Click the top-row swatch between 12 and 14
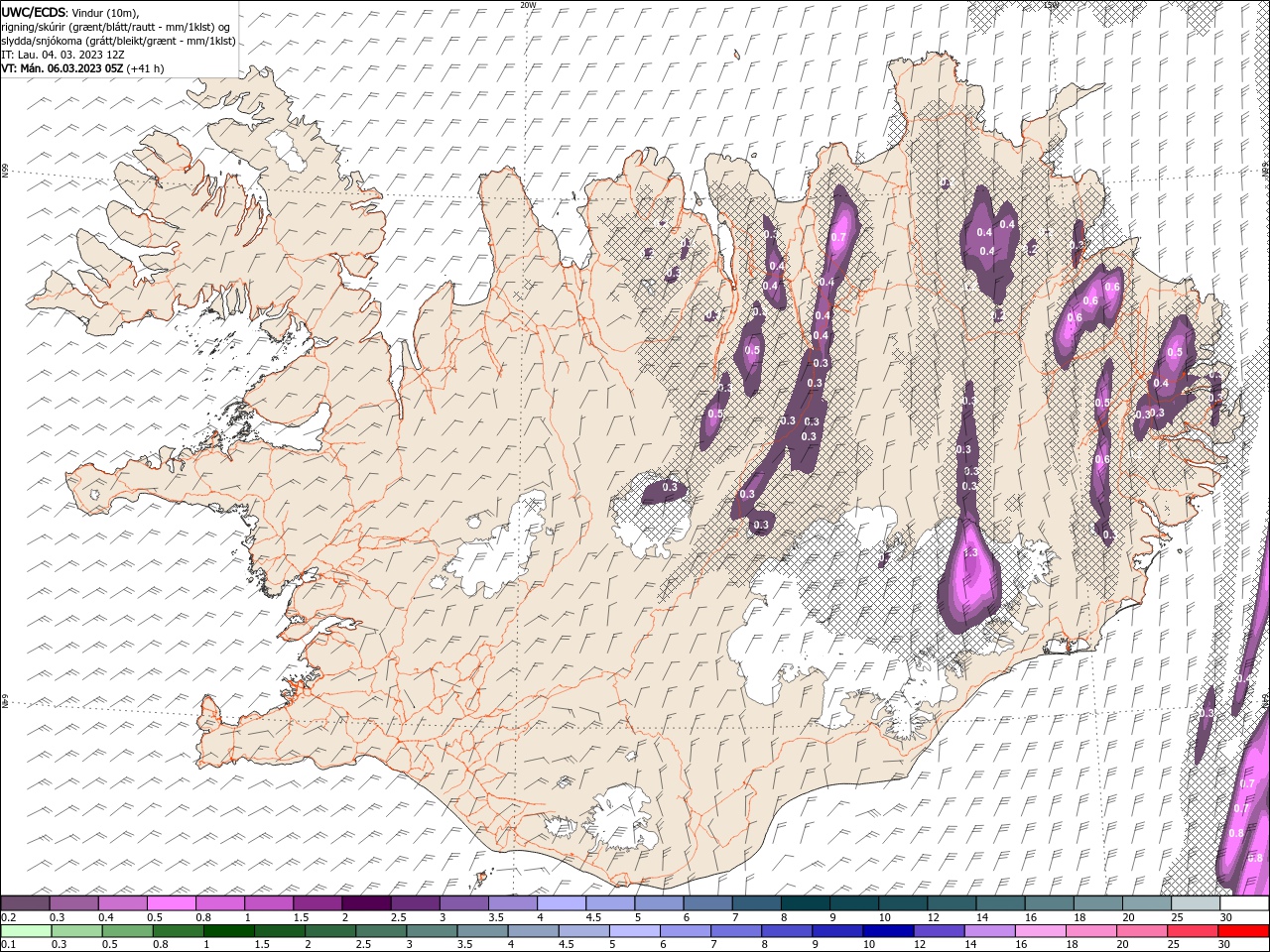1270x952 pixels. tap(952, 903)
